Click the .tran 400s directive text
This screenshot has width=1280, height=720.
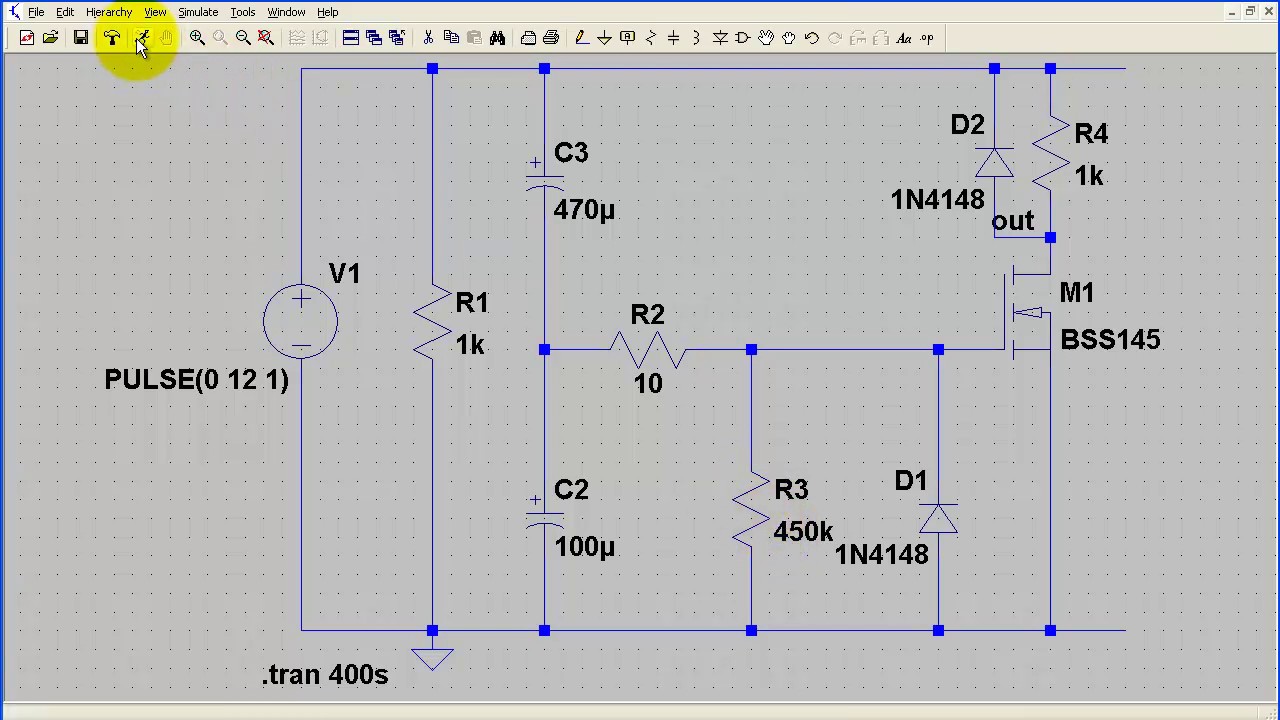coord(325,675)
